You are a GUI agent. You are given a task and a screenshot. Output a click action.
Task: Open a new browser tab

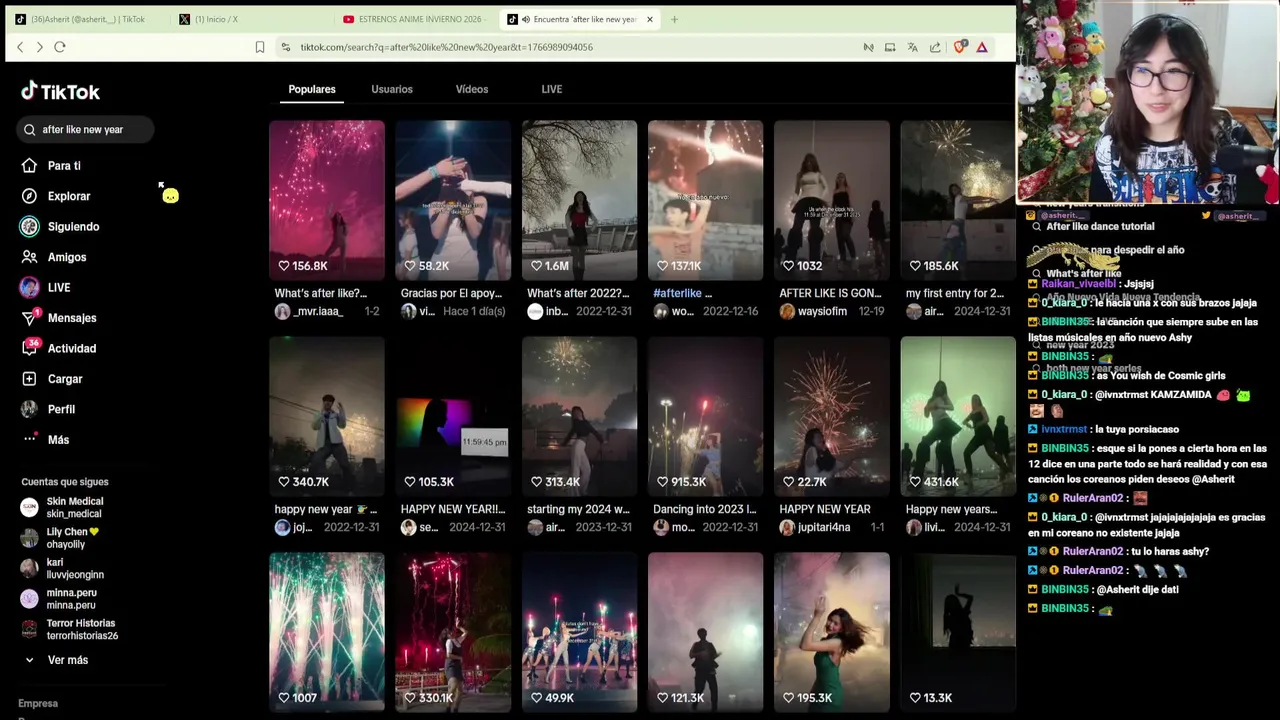pyautogui.click(x=674, y=19)
